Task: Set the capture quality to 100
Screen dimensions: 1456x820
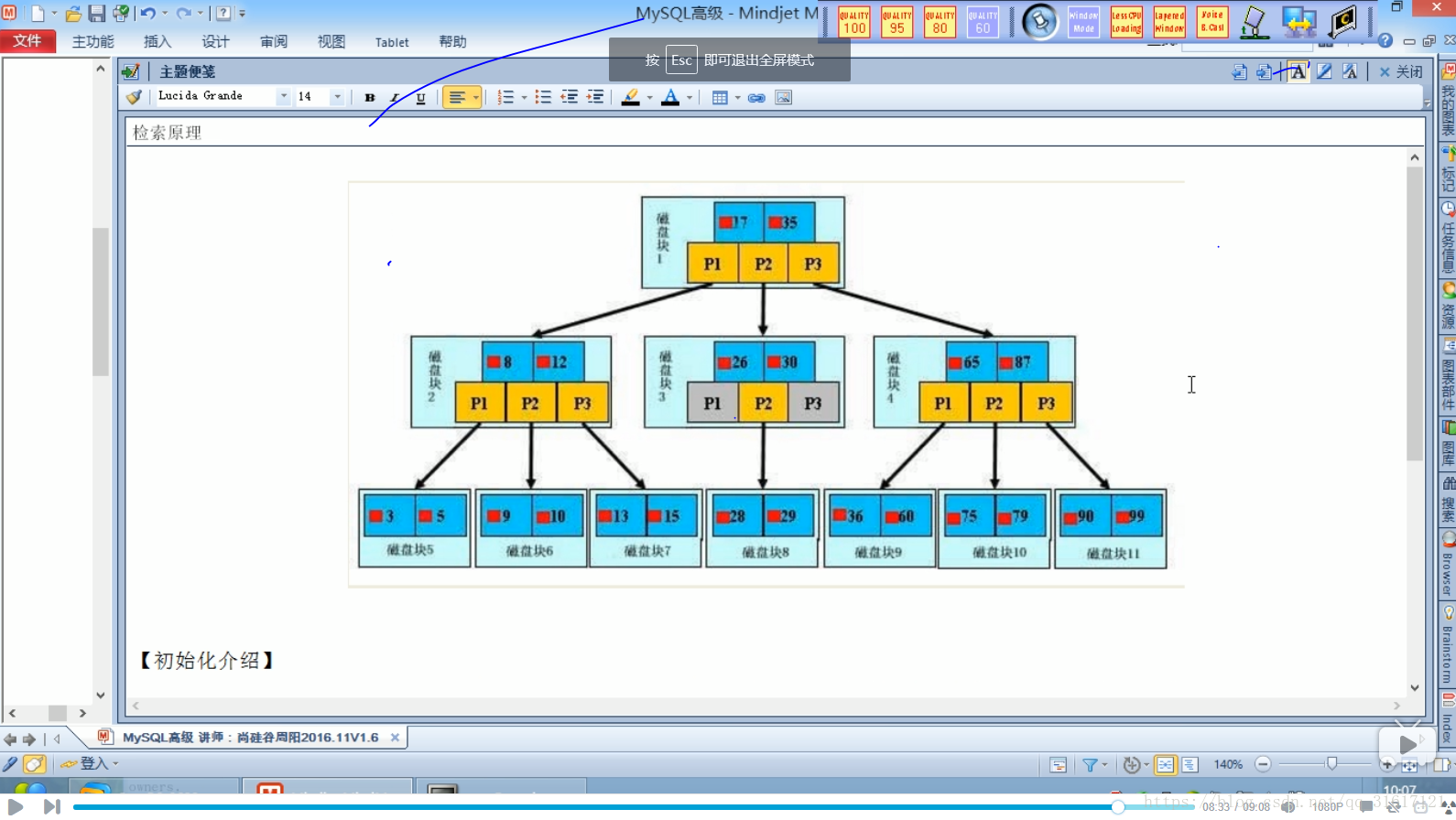Action: pyautogui.click(x=854, y=22)
